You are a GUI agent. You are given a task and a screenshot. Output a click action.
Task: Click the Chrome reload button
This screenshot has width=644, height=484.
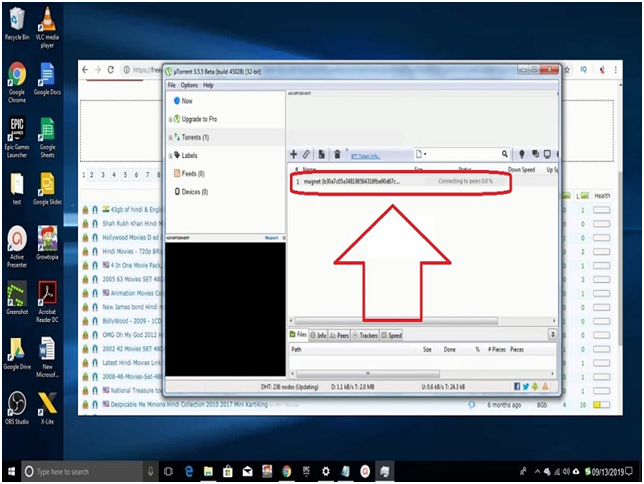(x=110, y=70)
